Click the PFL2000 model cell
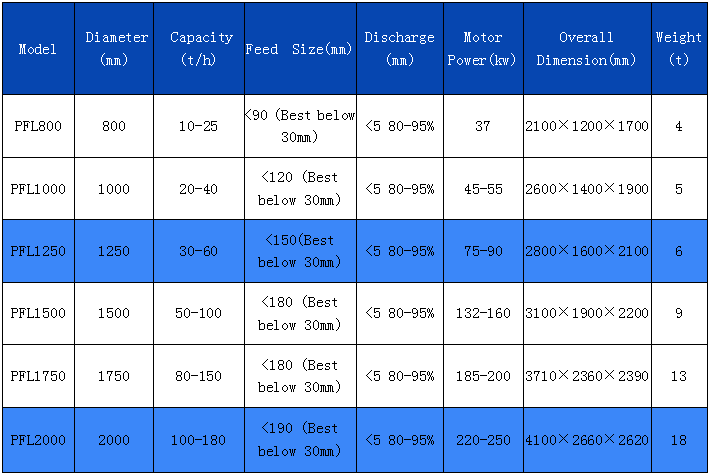The height and width of the screenshot is (475, 710). click(x=38, y=440)
